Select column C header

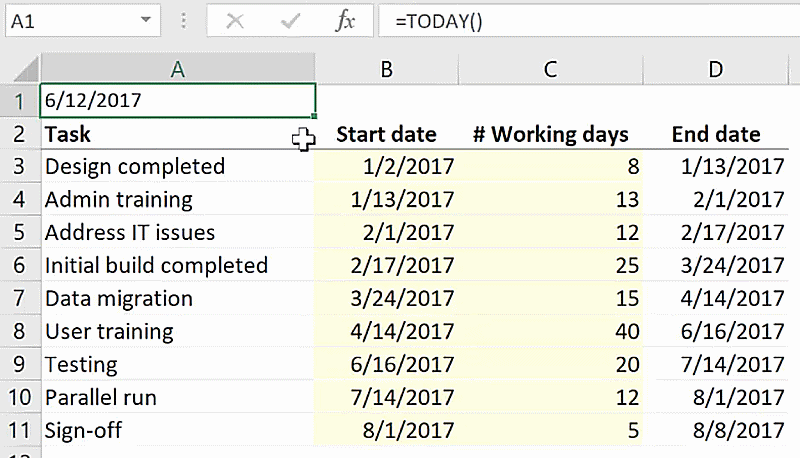(x=550, y=68)
